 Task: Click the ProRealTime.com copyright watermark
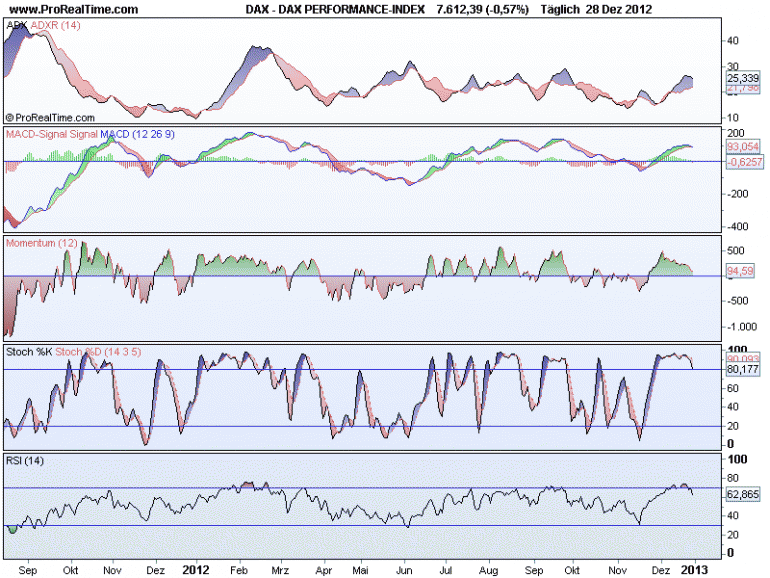click(50, 118)
